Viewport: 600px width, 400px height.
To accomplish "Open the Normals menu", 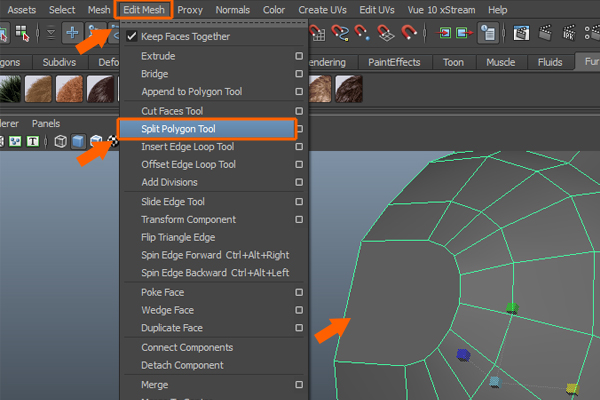I will click(x=235, y=10).
